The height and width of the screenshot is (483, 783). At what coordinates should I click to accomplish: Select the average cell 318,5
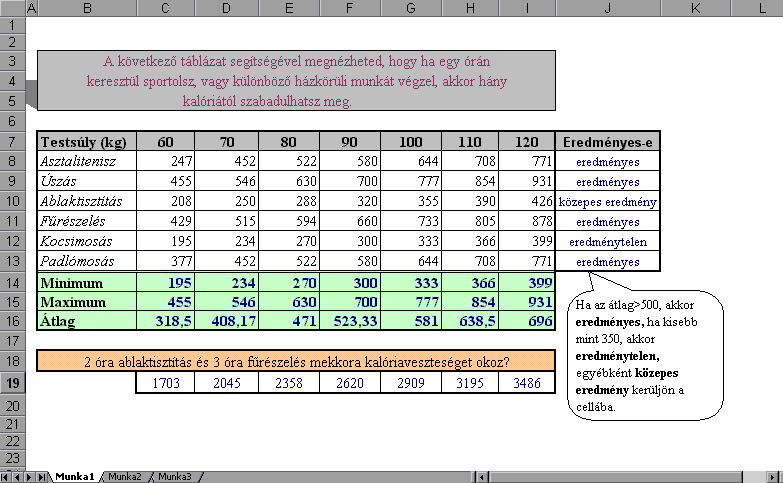point(165,321)
